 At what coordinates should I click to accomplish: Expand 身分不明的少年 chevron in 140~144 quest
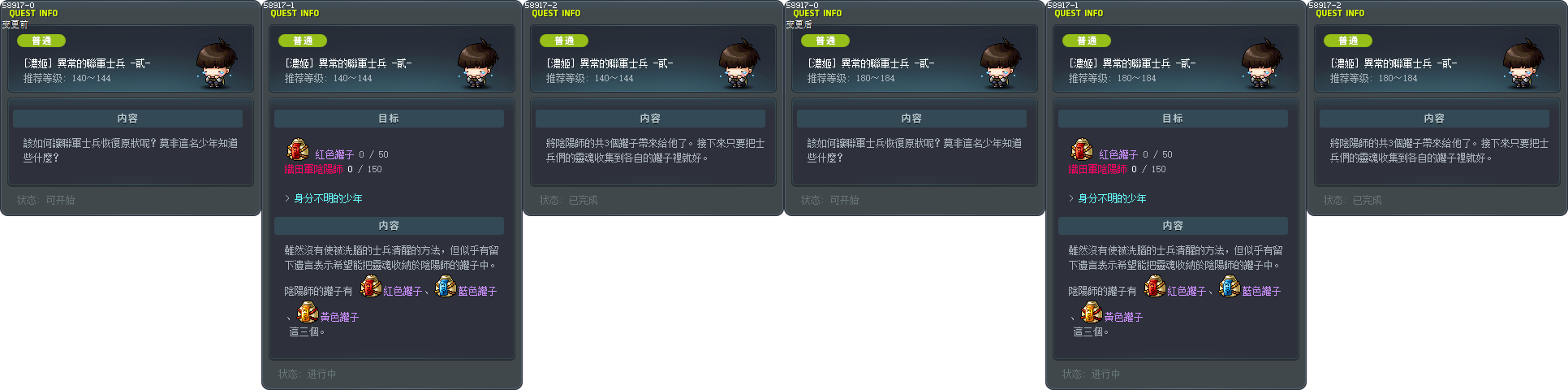[287, 198]
